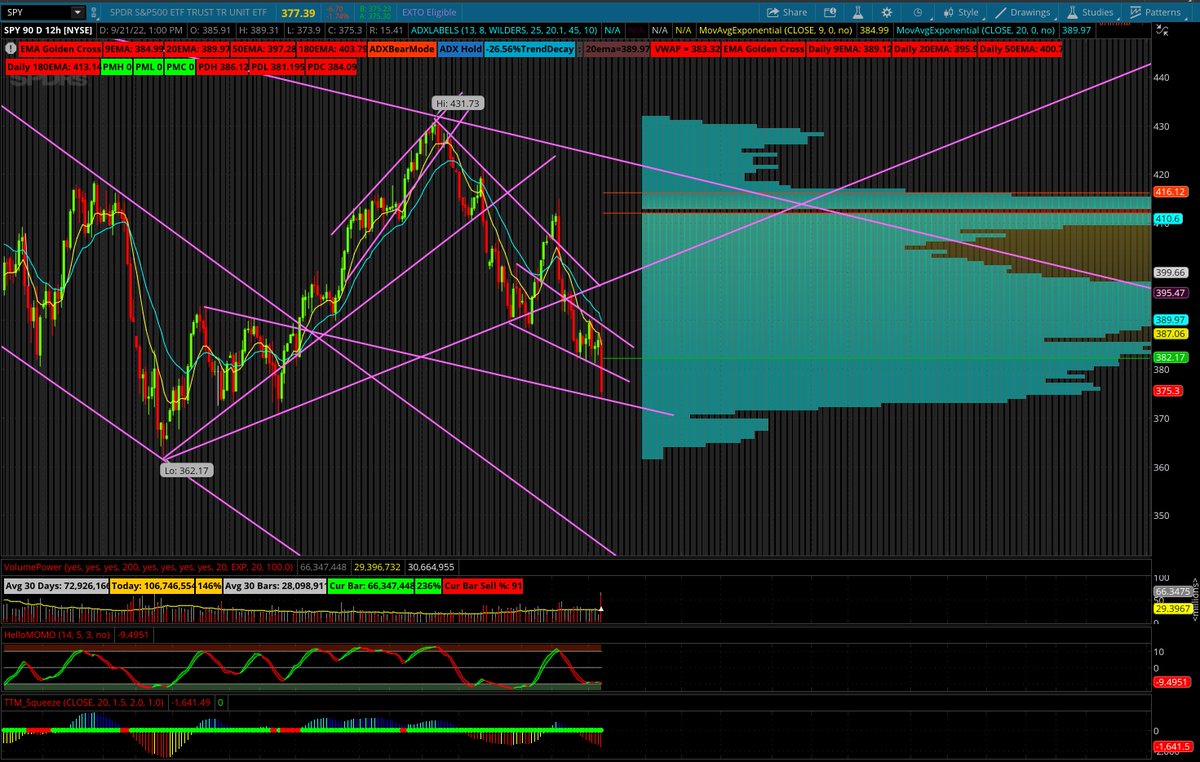
Task: Click the flask icon next to Share
Action: tap(858, 13)
